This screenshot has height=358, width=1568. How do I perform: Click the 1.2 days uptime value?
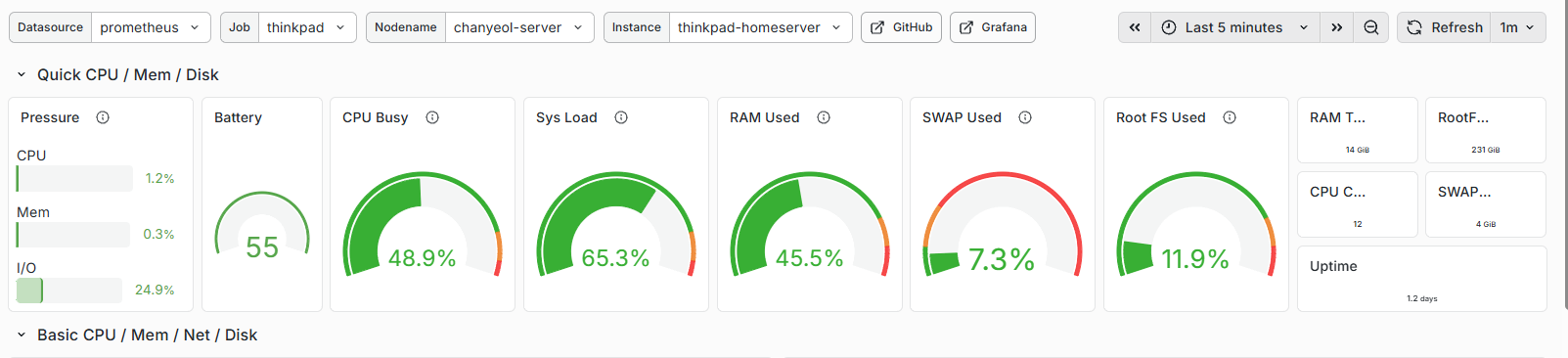[x=1422, y=298]
